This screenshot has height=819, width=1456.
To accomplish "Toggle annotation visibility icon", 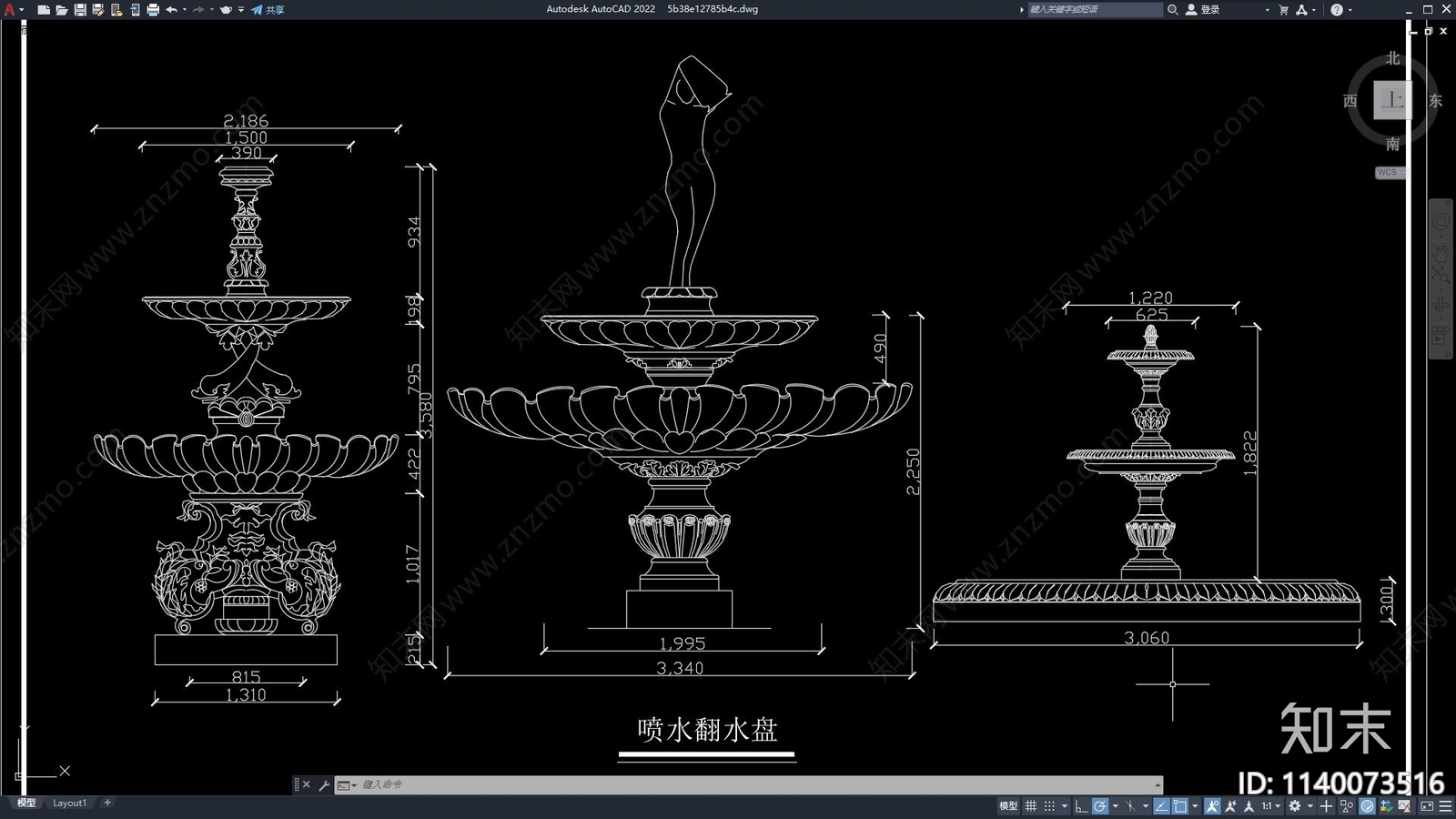I will click(1212, 806).
